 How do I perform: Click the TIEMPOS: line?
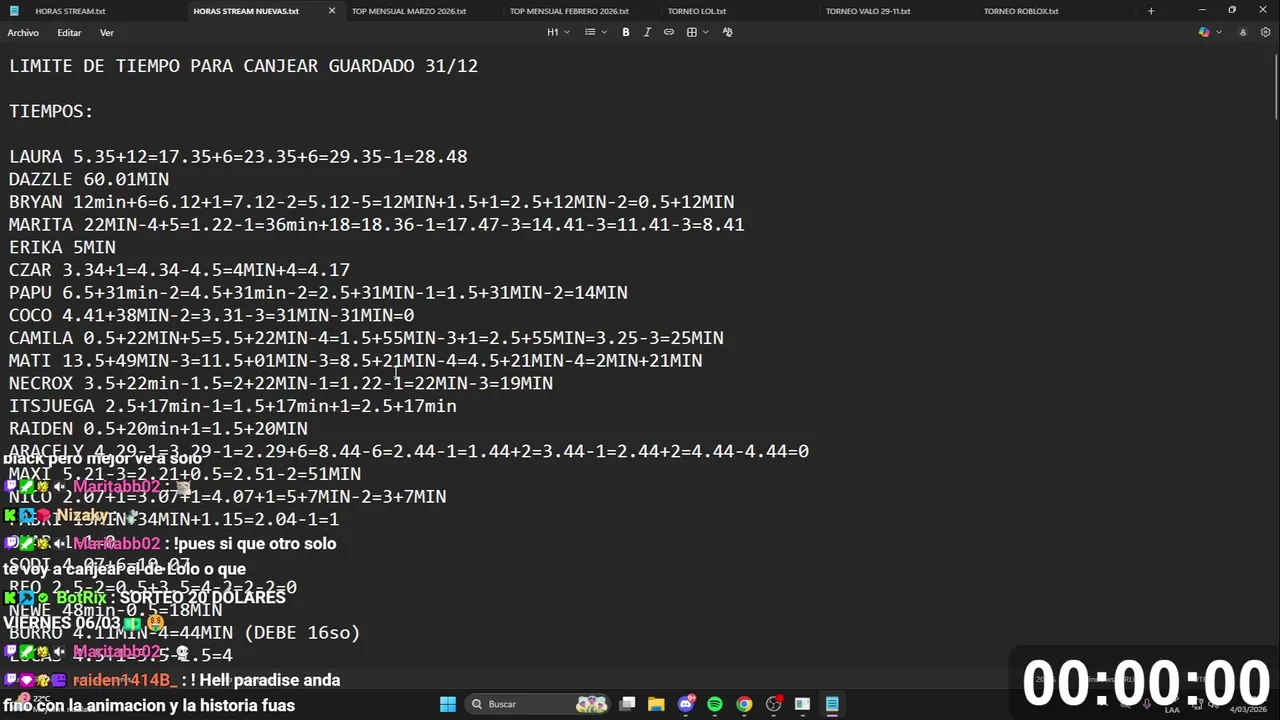pos(51,111)
